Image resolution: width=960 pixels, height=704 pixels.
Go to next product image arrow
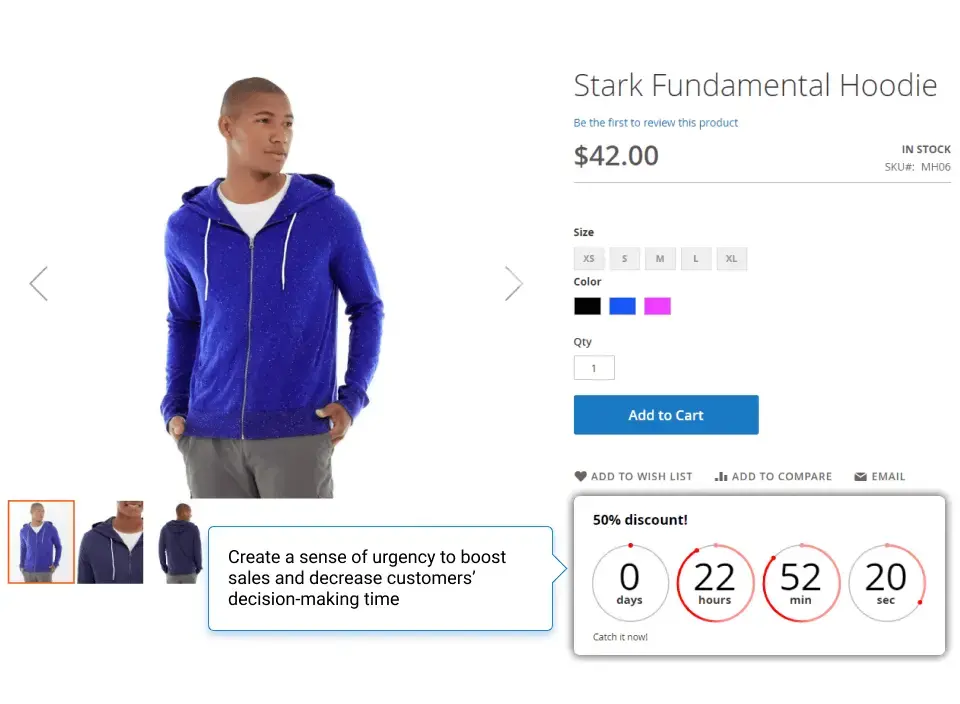[513, 283]
